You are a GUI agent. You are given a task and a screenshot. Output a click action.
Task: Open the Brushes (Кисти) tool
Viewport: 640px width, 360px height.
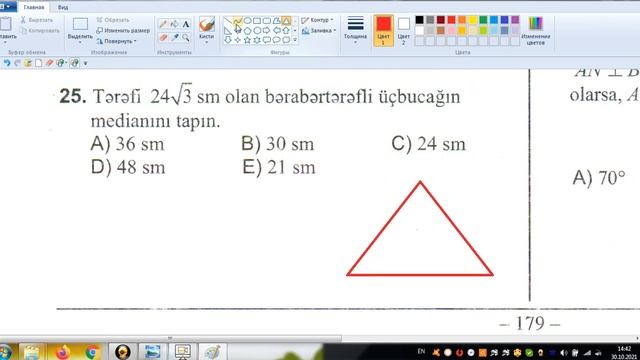207,29
